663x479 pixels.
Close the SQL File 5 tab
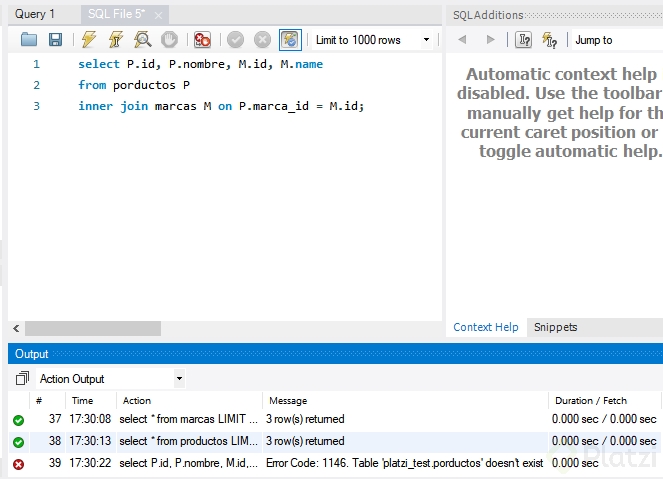[158, 16]
